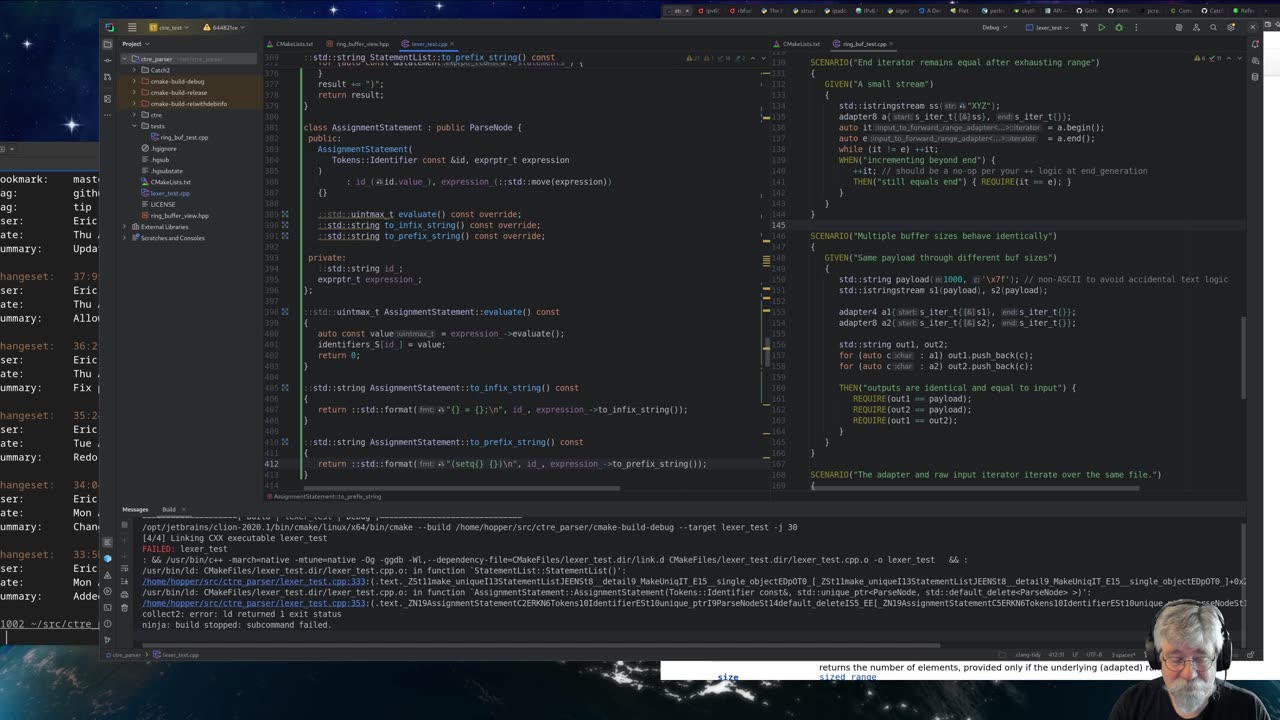
Task: Open the 64482fce VCS revision dropdown
Action: click(224, 28)
